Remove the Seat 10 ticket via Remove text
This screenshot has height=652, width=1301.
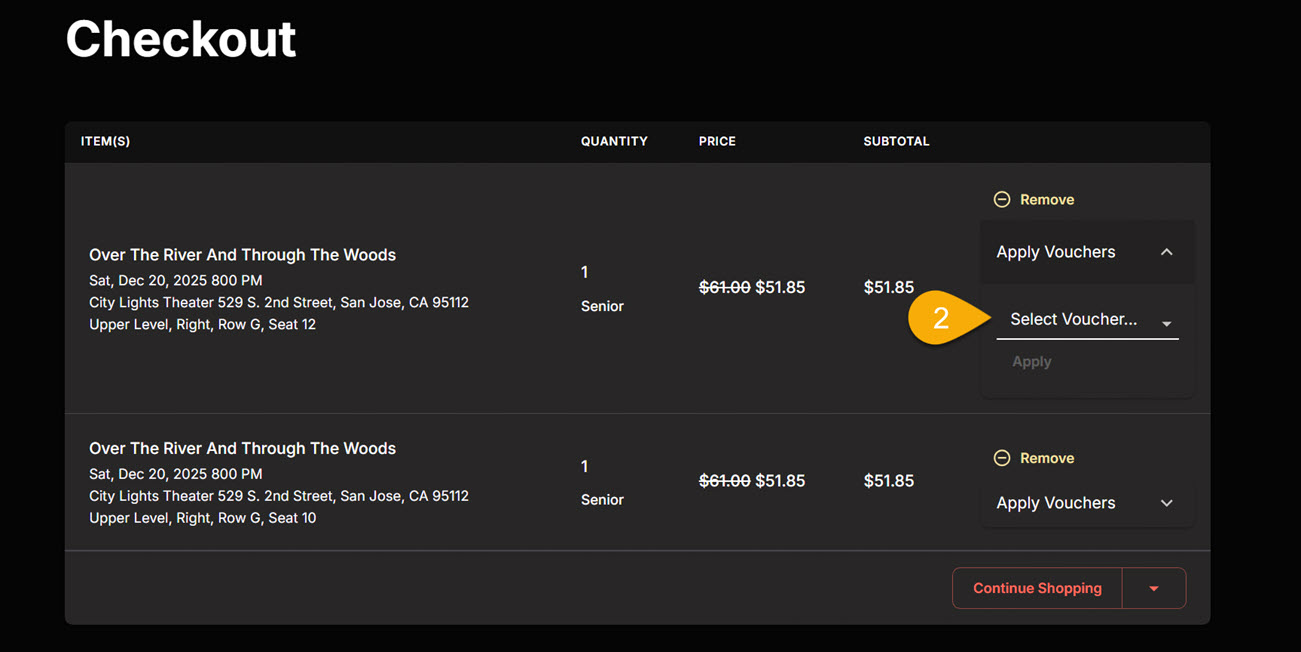1047,458
